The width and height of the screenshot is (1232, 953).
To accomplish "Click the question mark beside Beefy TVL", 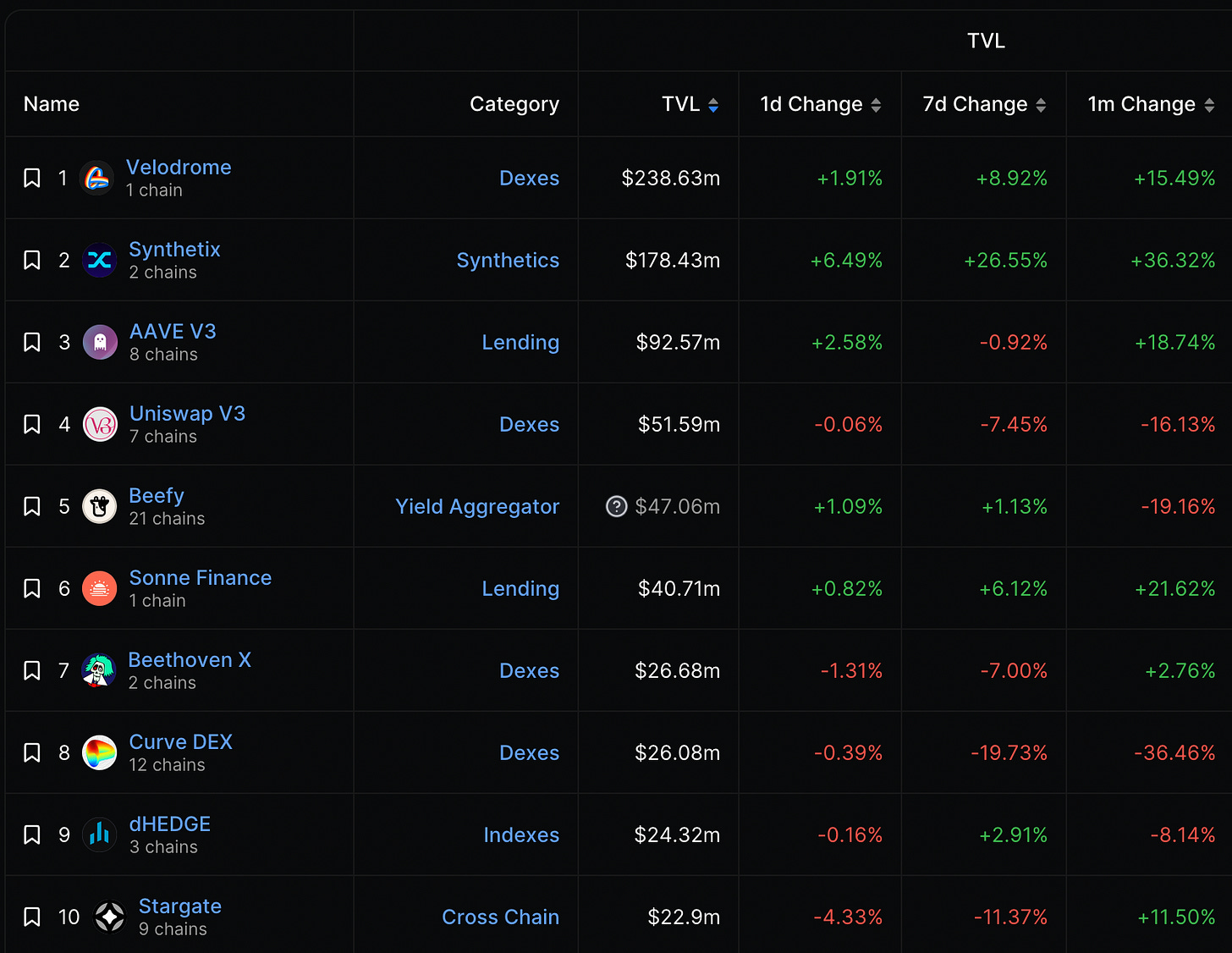I will coord(617,506).
